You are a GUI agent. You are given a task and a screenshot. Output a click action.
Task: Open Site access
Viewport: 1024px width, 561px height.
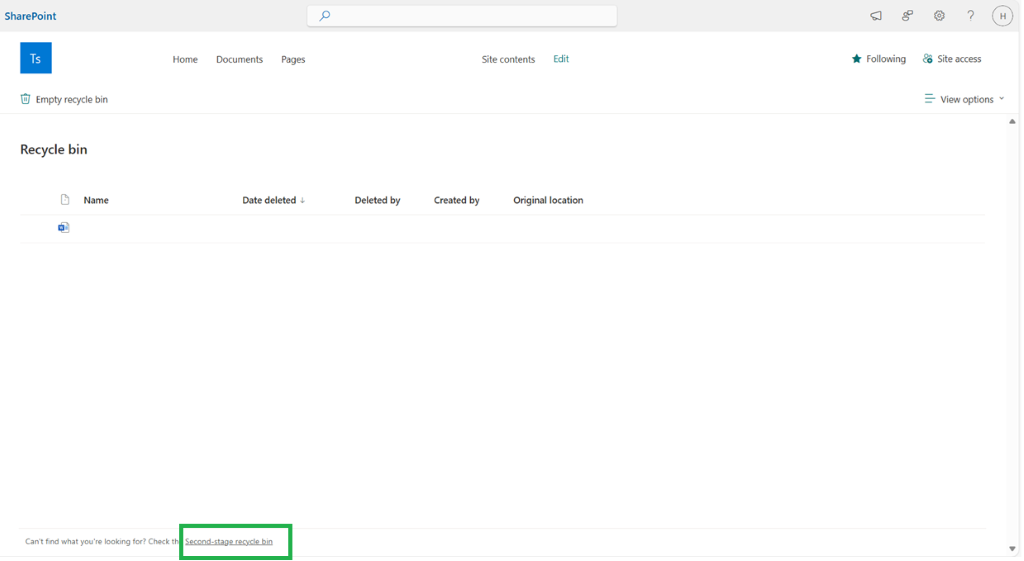(952, 59)
